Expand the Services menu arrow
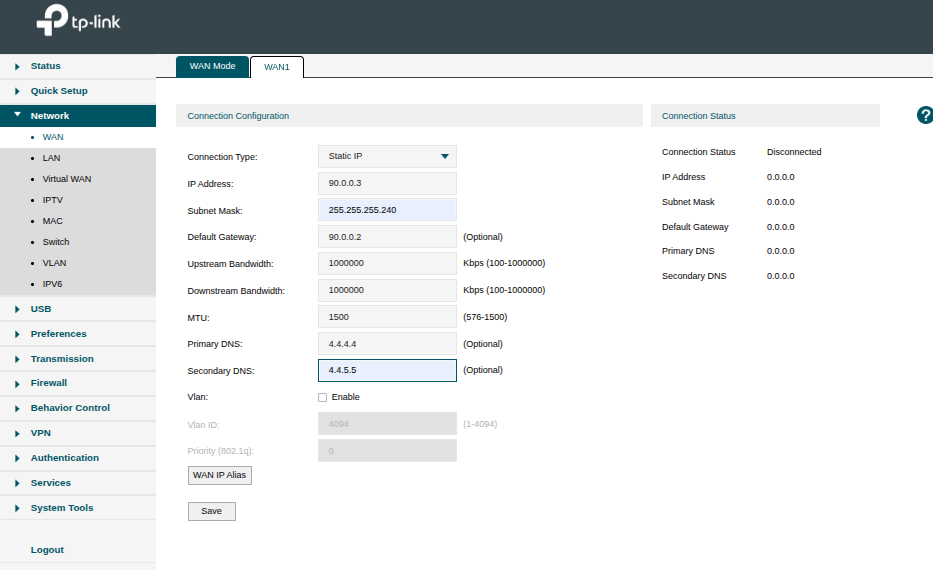 (x=17, y=484)
